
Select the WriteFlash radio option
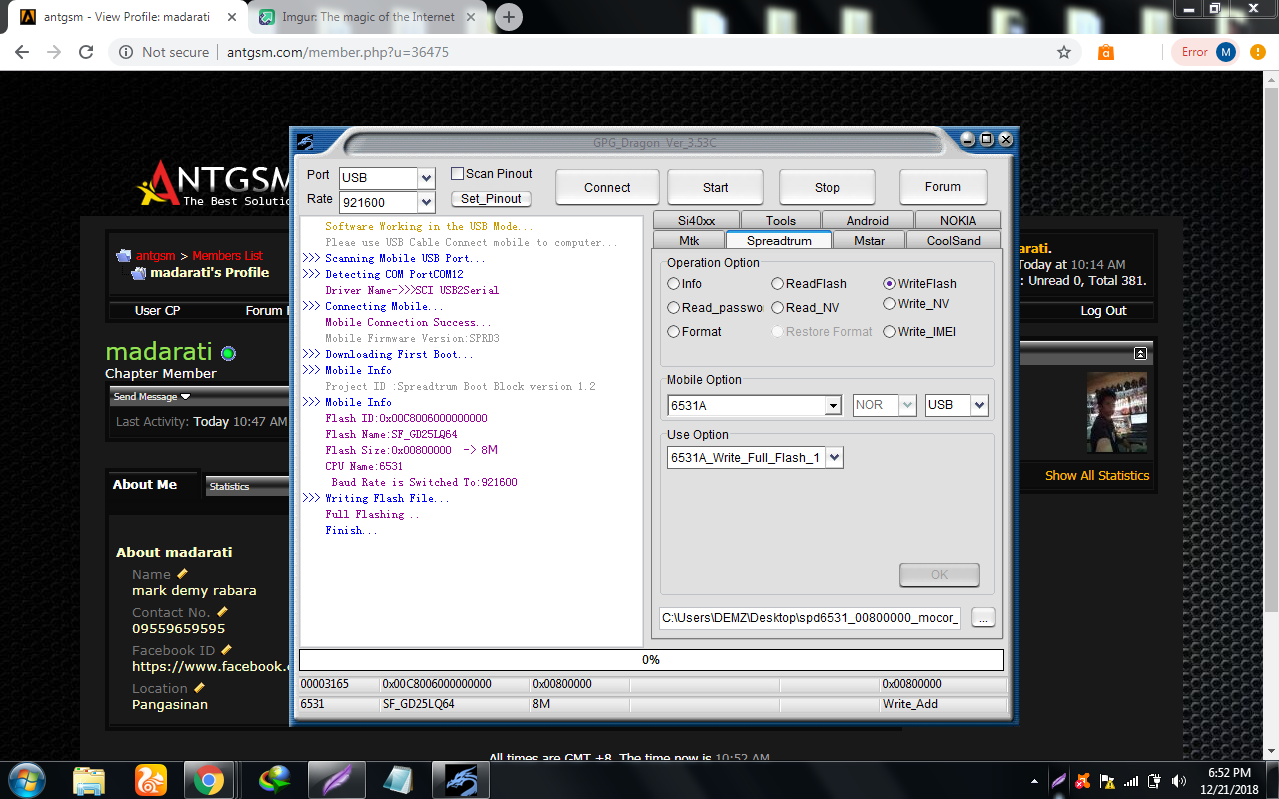(x=889, y=284)
